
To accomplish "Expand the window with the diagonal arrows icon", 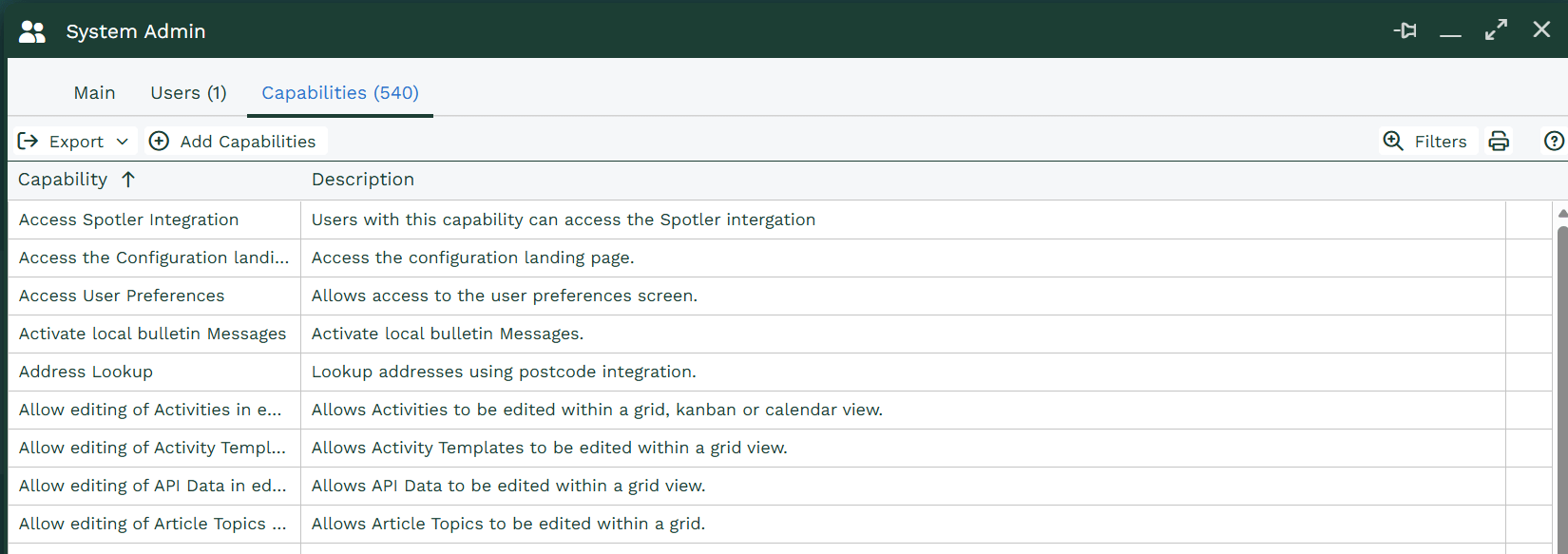I will click(1496, 30).
